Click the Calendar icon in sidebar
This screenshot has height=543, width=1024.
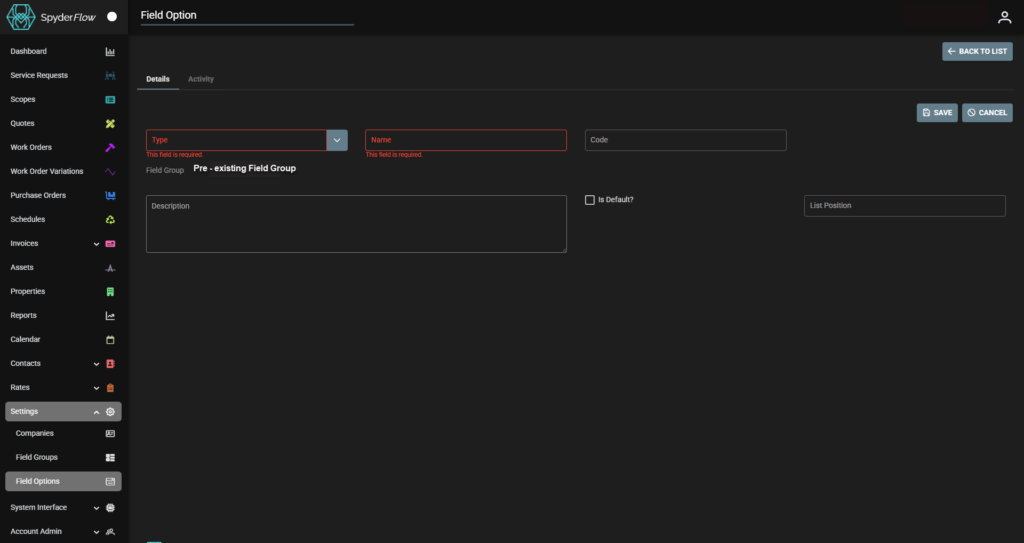[110, 340]
